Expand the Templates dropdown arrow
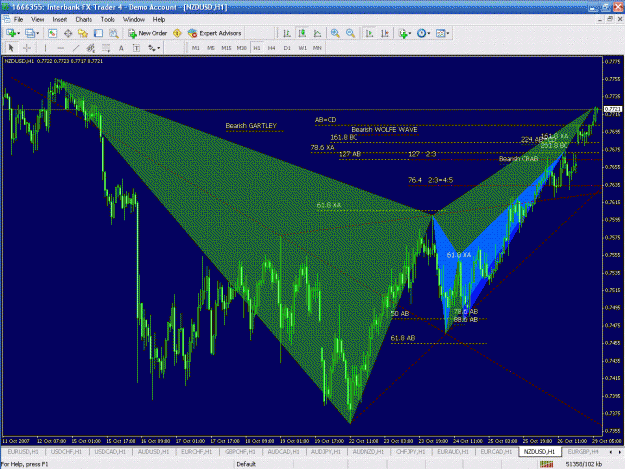625x469 pixels. click(448, 33)
